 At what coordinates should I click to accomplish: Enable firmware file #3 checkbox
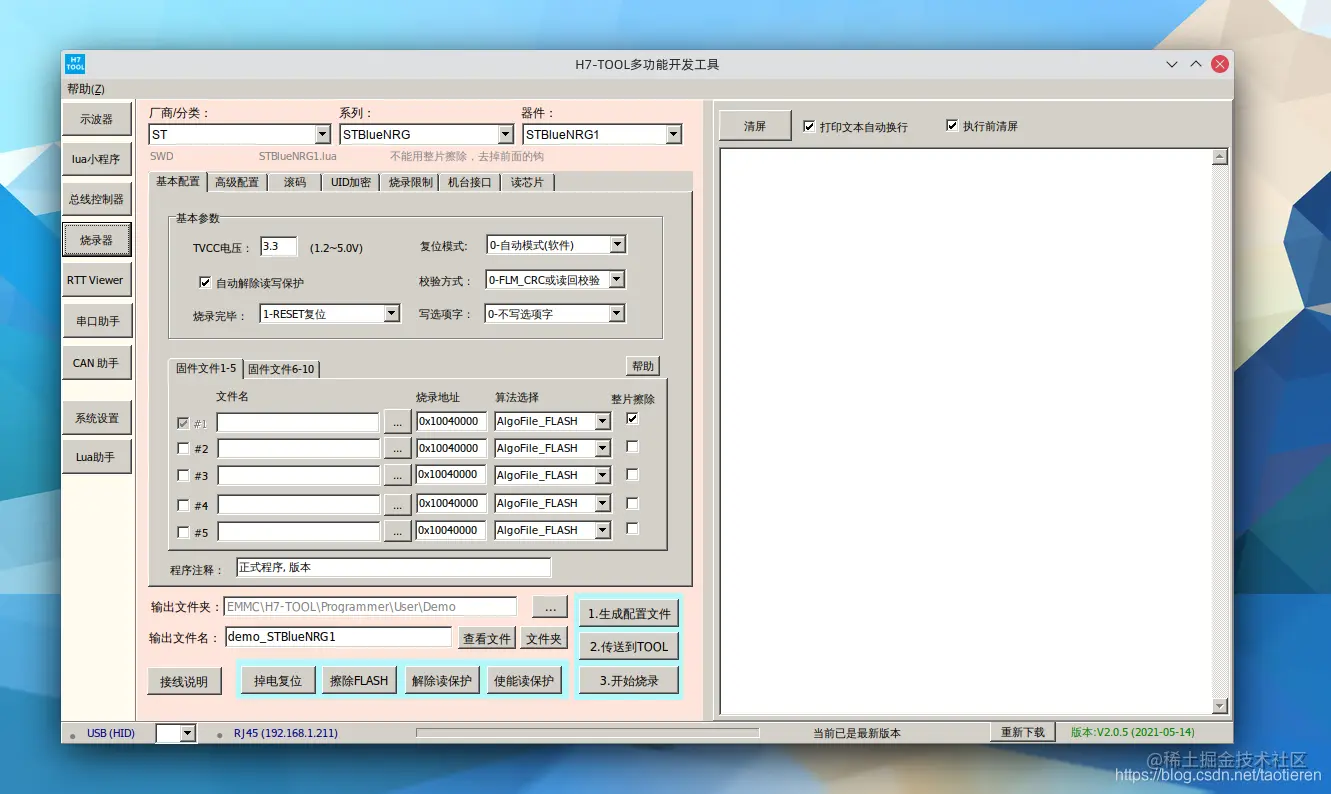tap(183, 476)
